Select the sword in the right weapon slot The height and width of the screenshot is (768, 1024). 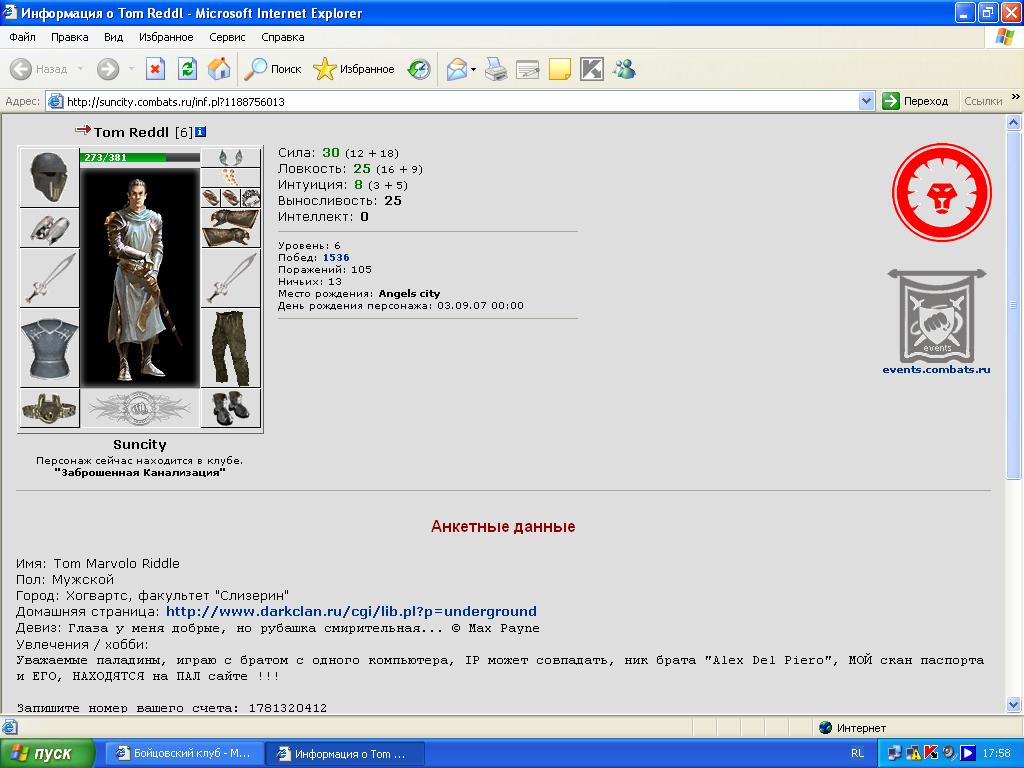tap(231, 278)
